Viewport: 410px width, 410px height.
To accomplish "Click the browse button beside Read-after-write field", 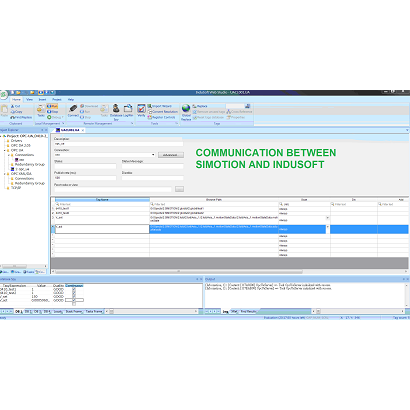I will (x=179, y=189).
